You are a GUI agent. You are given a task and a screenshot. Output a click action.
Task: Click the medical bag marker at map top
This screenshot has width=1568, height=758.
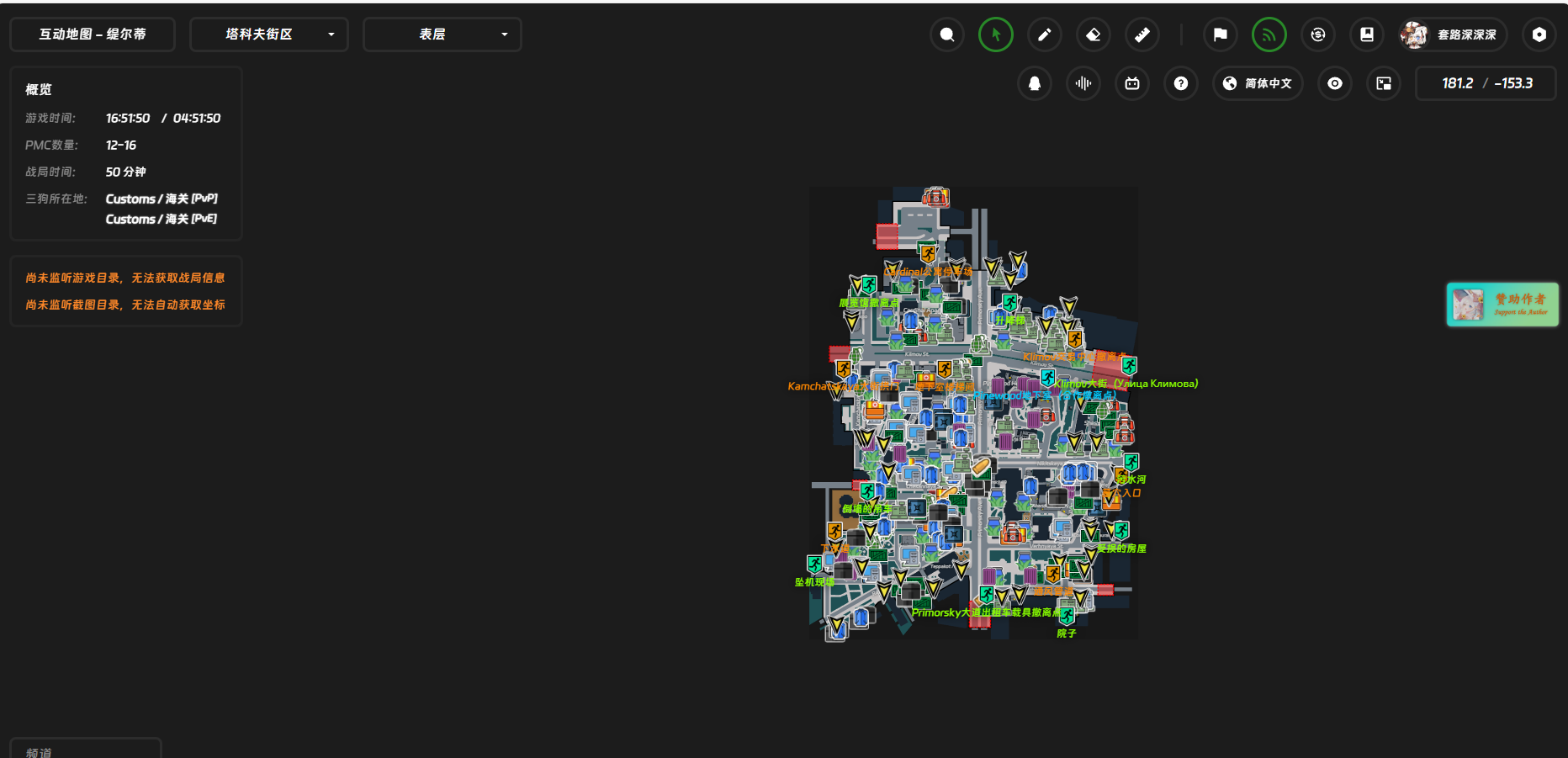pos(935,198)
